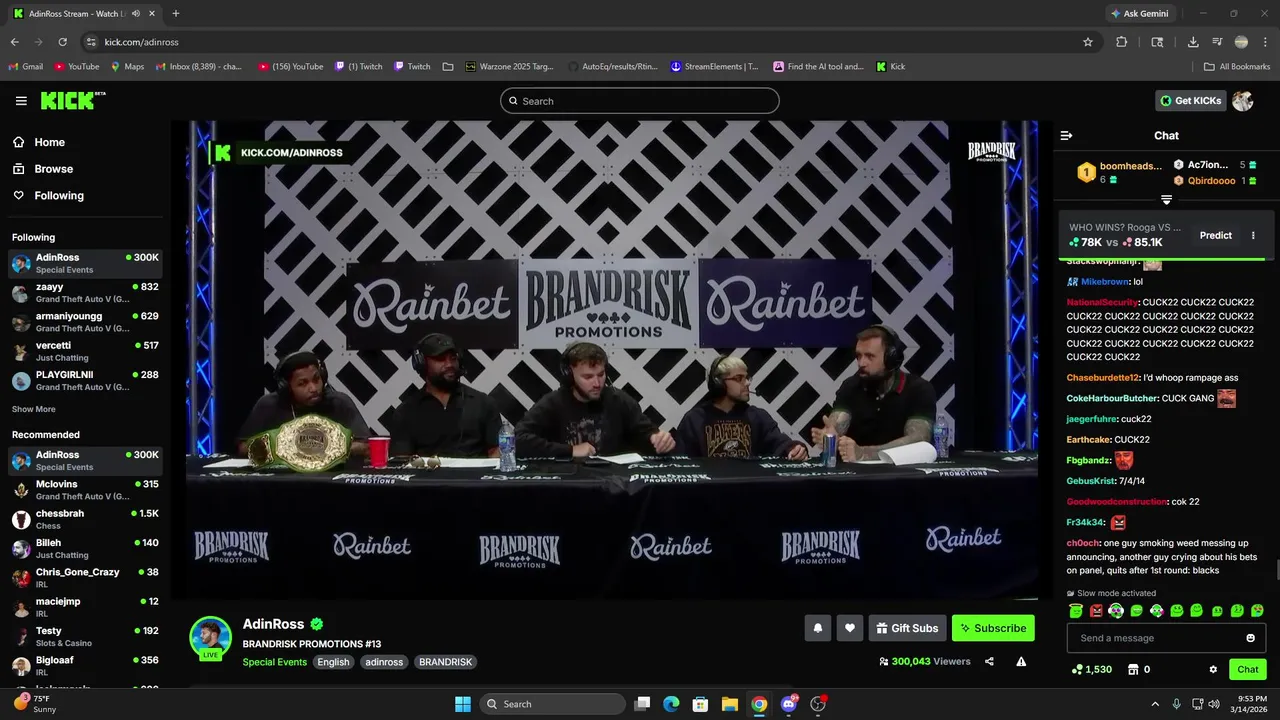The image size is (1280, 720).
Task: Click the 1,530 channel points balance
Action: pyautogui.click(x=1091, y=670)
